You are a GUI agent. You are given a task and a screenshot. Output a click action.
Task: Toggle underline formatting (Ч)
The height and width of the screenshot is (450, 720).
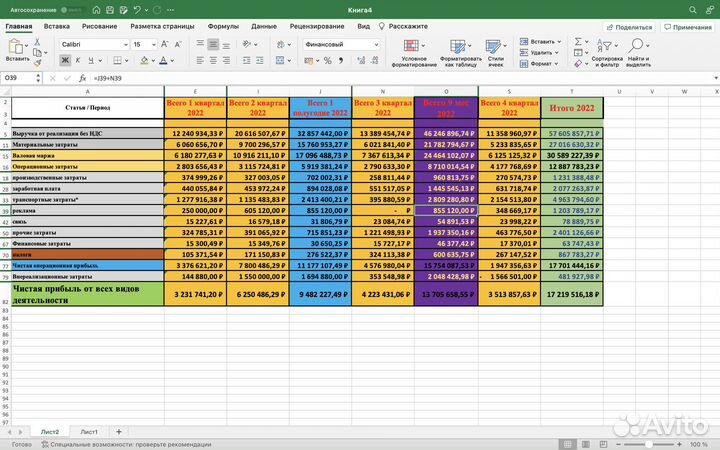91,60
